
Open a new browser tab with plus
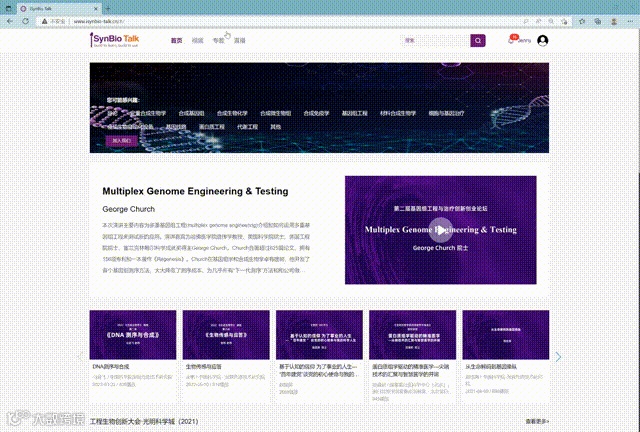click(108, 8)
